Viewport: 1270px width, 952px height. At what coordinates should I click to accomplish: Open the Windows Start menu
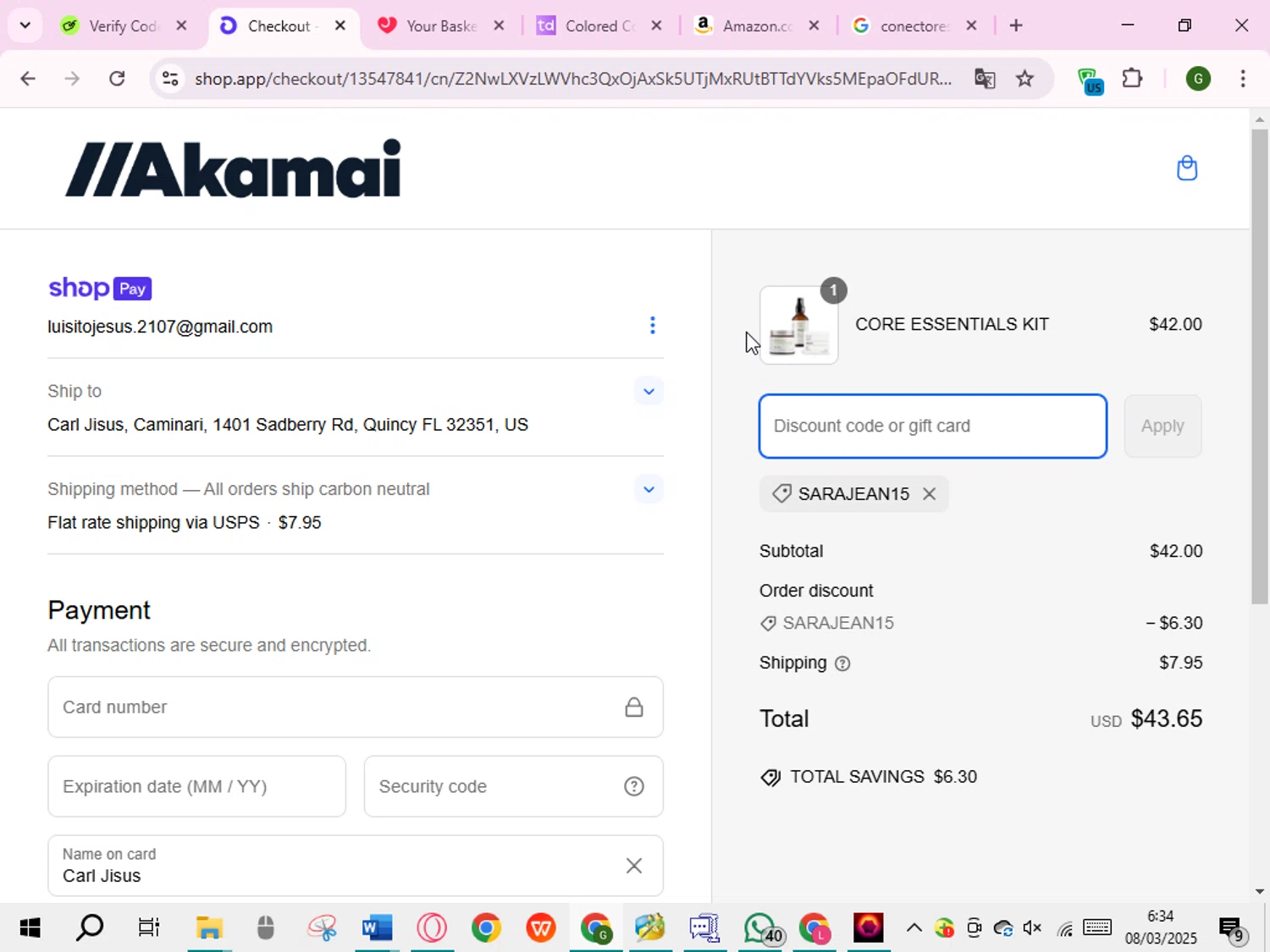coord(30,928)
